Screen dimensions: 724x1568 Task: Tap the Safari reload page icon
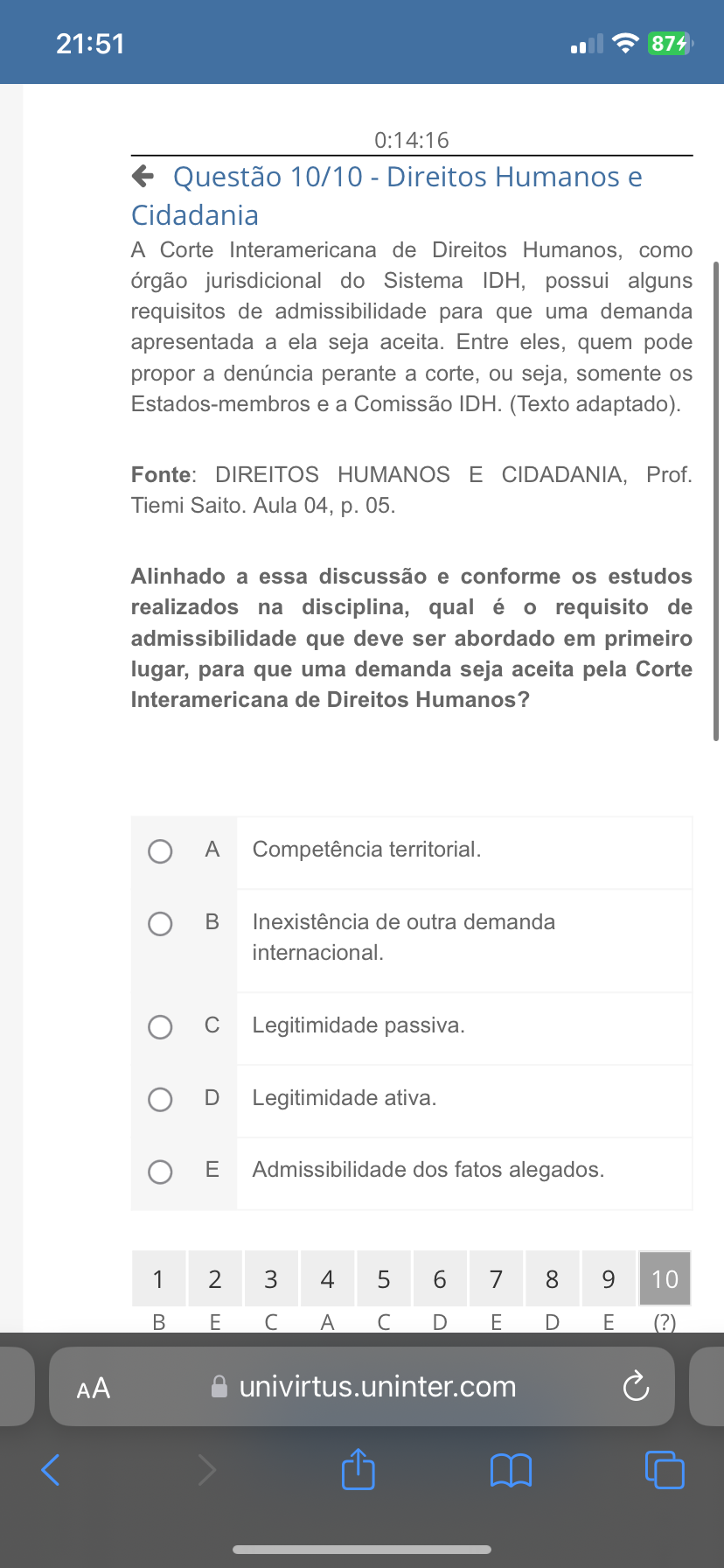tap(636, 1387)
